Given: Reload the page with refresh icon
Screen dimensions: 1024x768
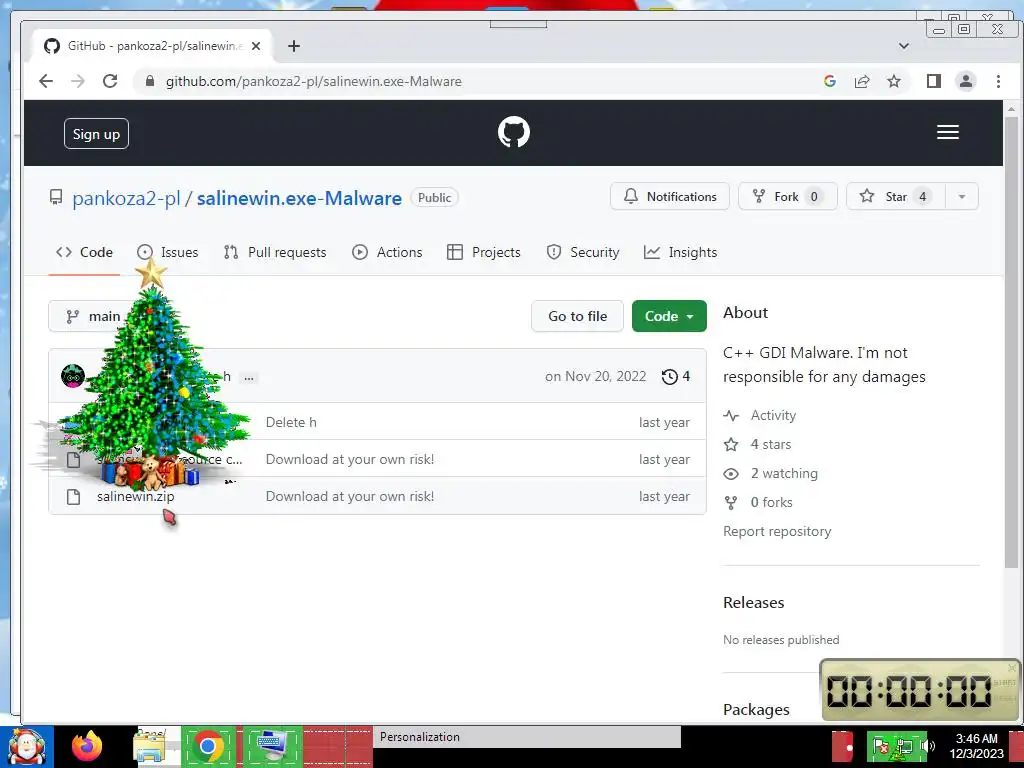Looking at the screenshot, I should coord(110,81).
